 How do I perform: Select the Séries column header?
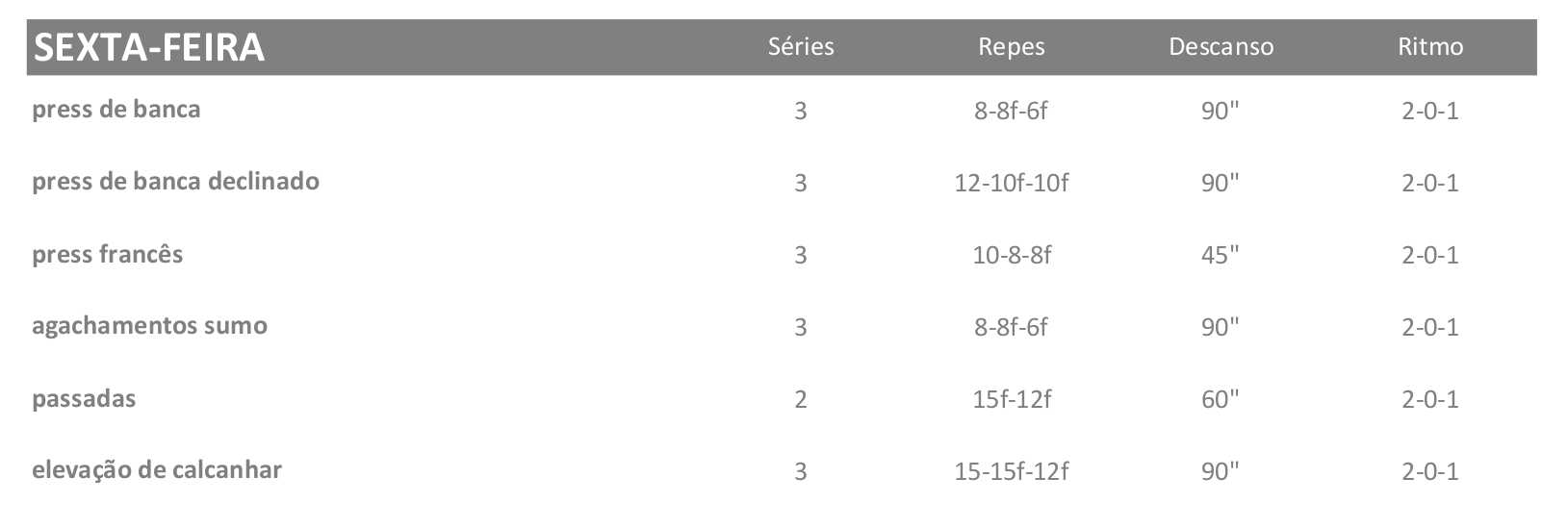(801, 46)
